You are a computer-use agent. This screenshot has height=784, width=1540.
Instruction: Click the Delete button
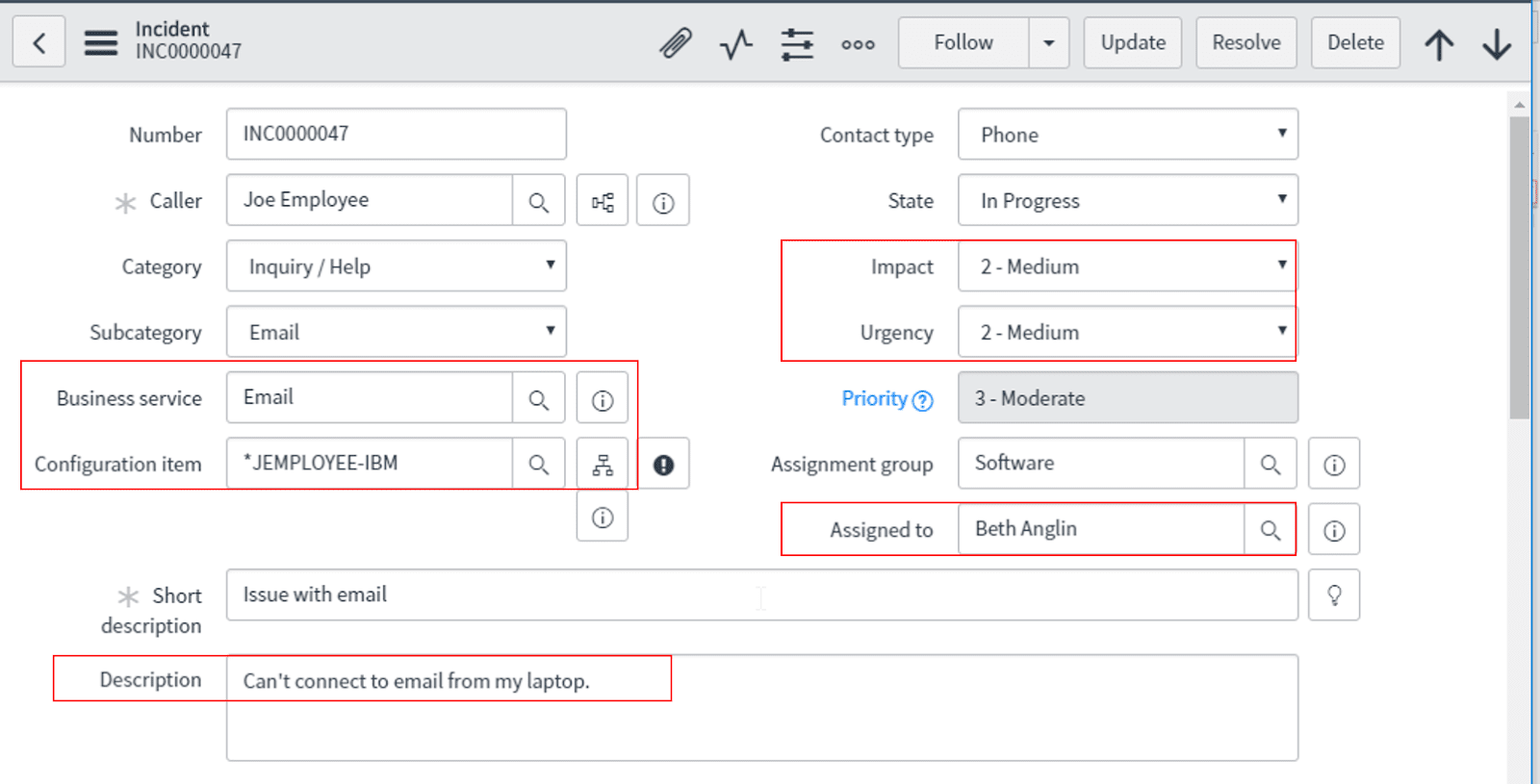coord(1355,42)
